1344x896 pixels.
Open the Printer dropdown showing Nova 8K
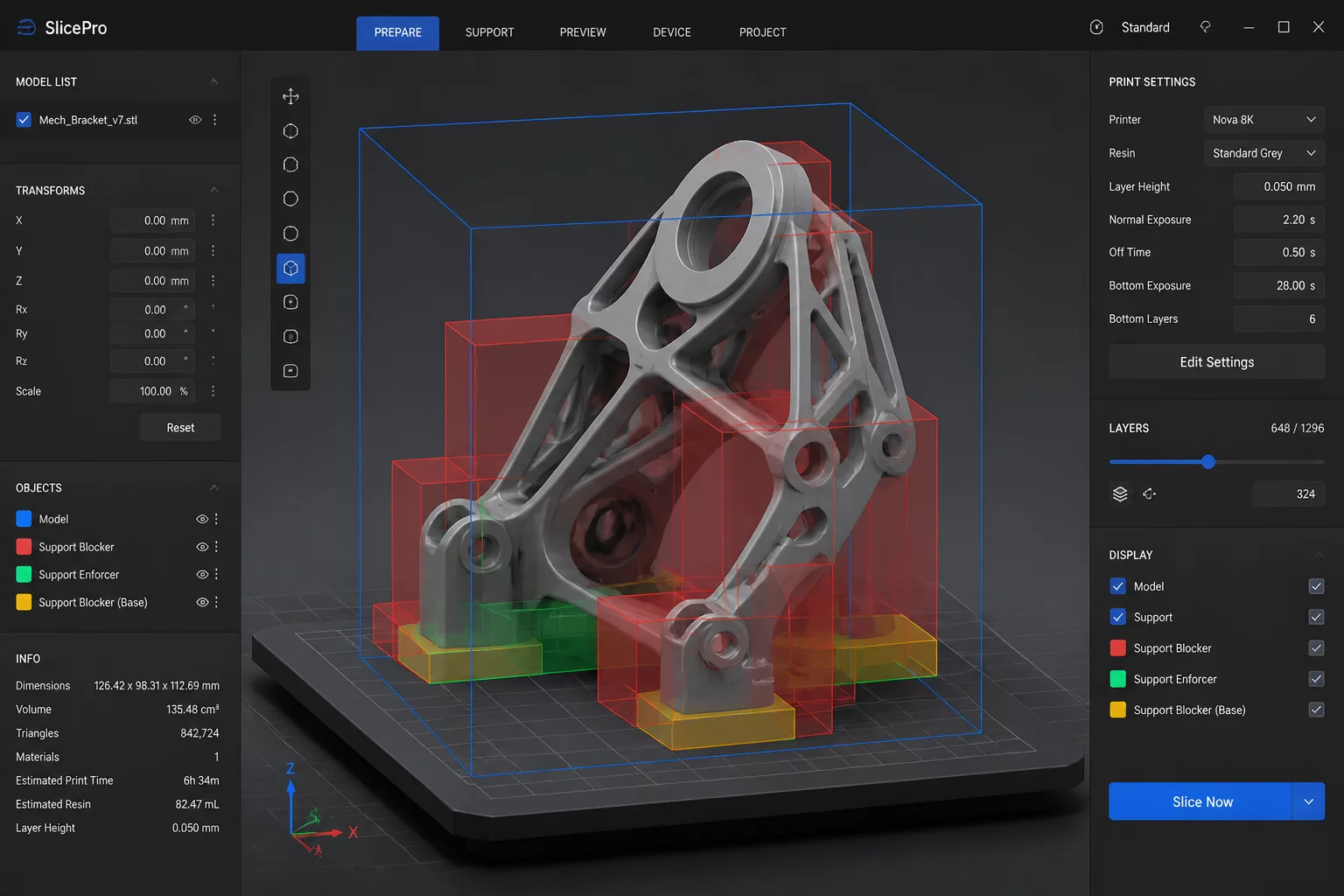coord(1263,120)
